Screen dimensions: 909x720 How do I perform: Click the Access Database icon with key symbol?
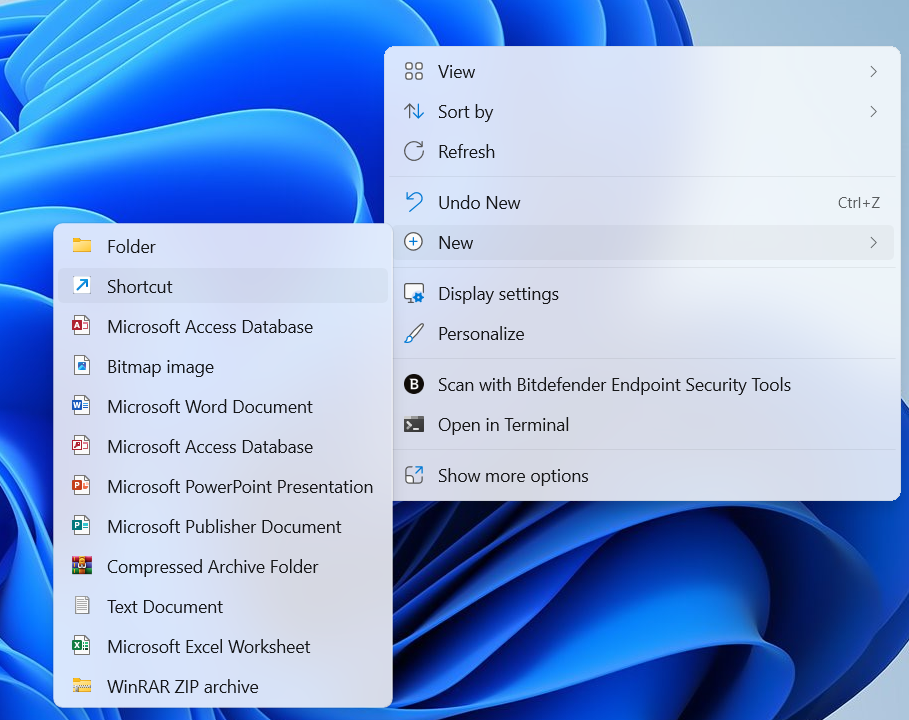click(x=81, y=445)
